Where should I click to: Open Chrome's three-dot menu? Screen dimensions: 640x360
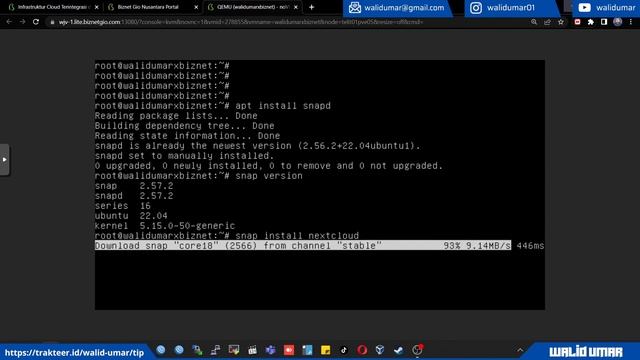(x=631, y=22)
